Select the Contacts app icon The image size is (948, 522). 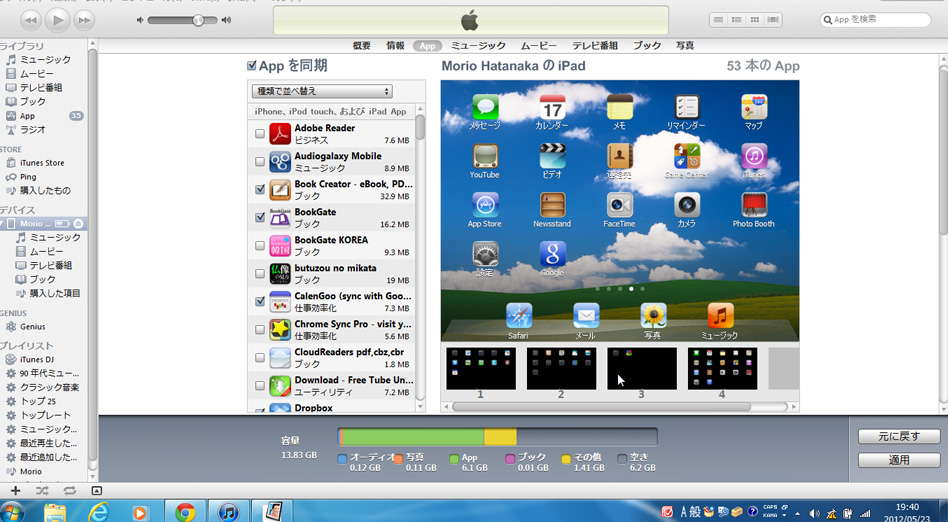(x=620, y=157)
